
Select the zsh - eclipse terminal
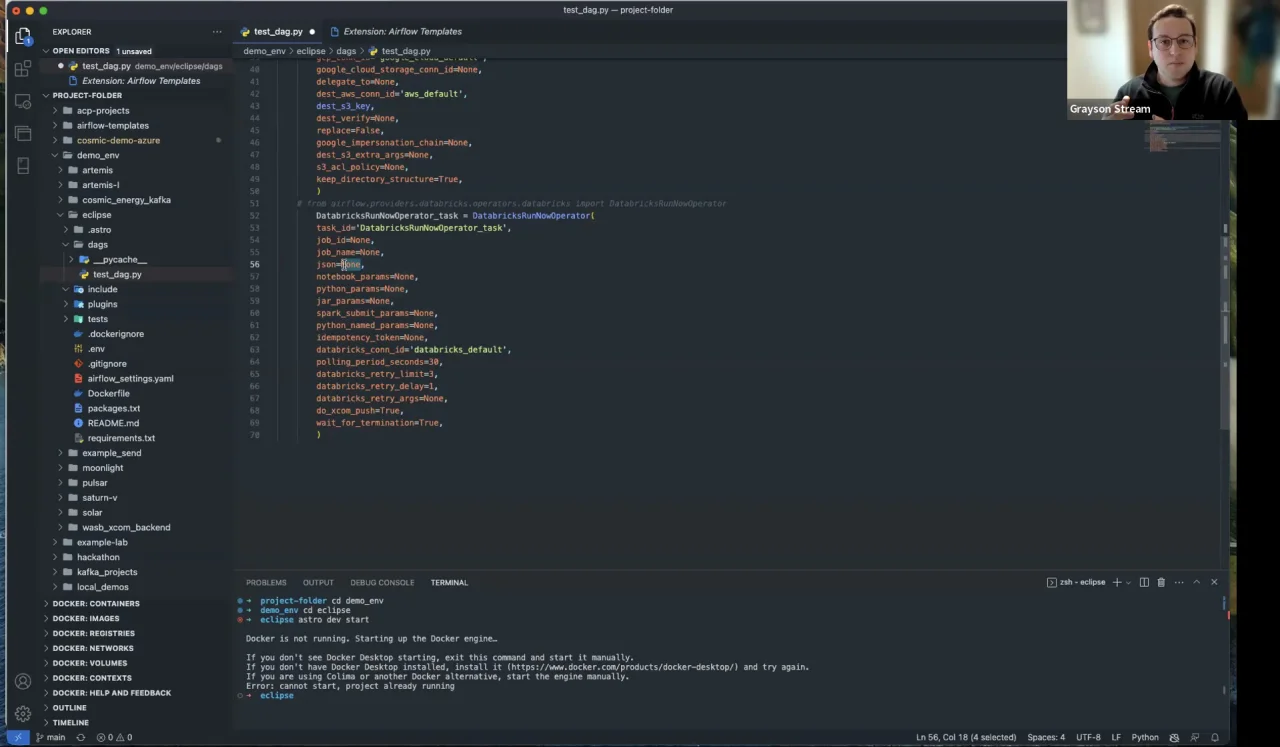(x=1076, y=582)
